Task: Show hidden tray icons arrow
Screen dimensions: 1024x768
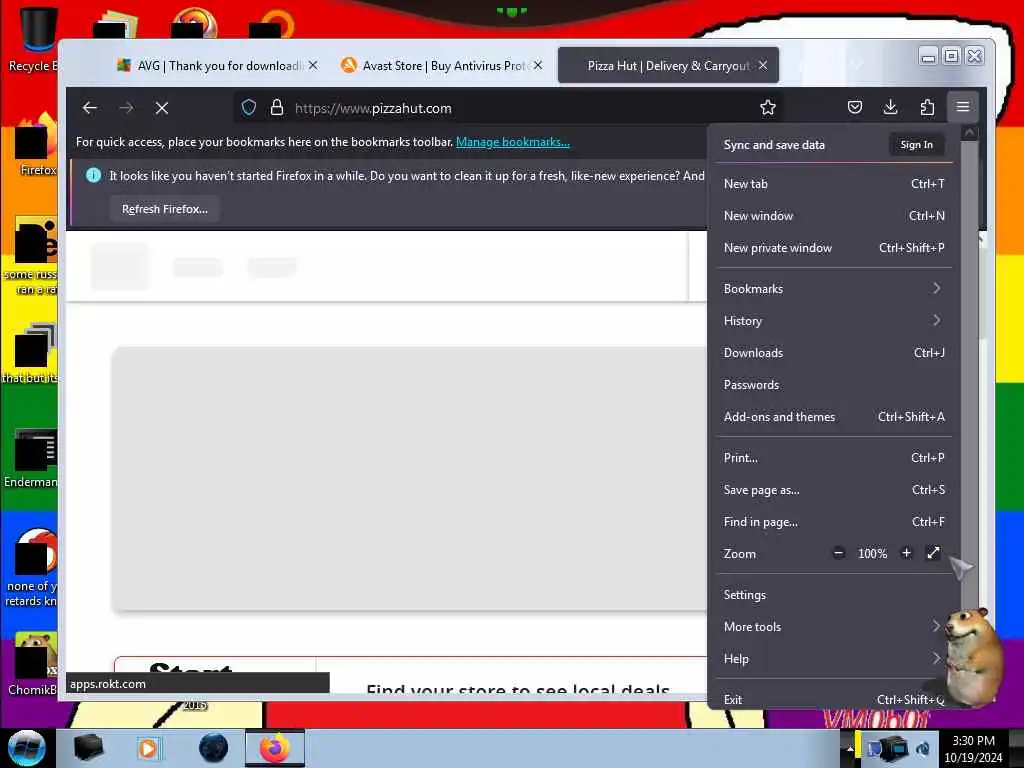Action: coord(850,748)
